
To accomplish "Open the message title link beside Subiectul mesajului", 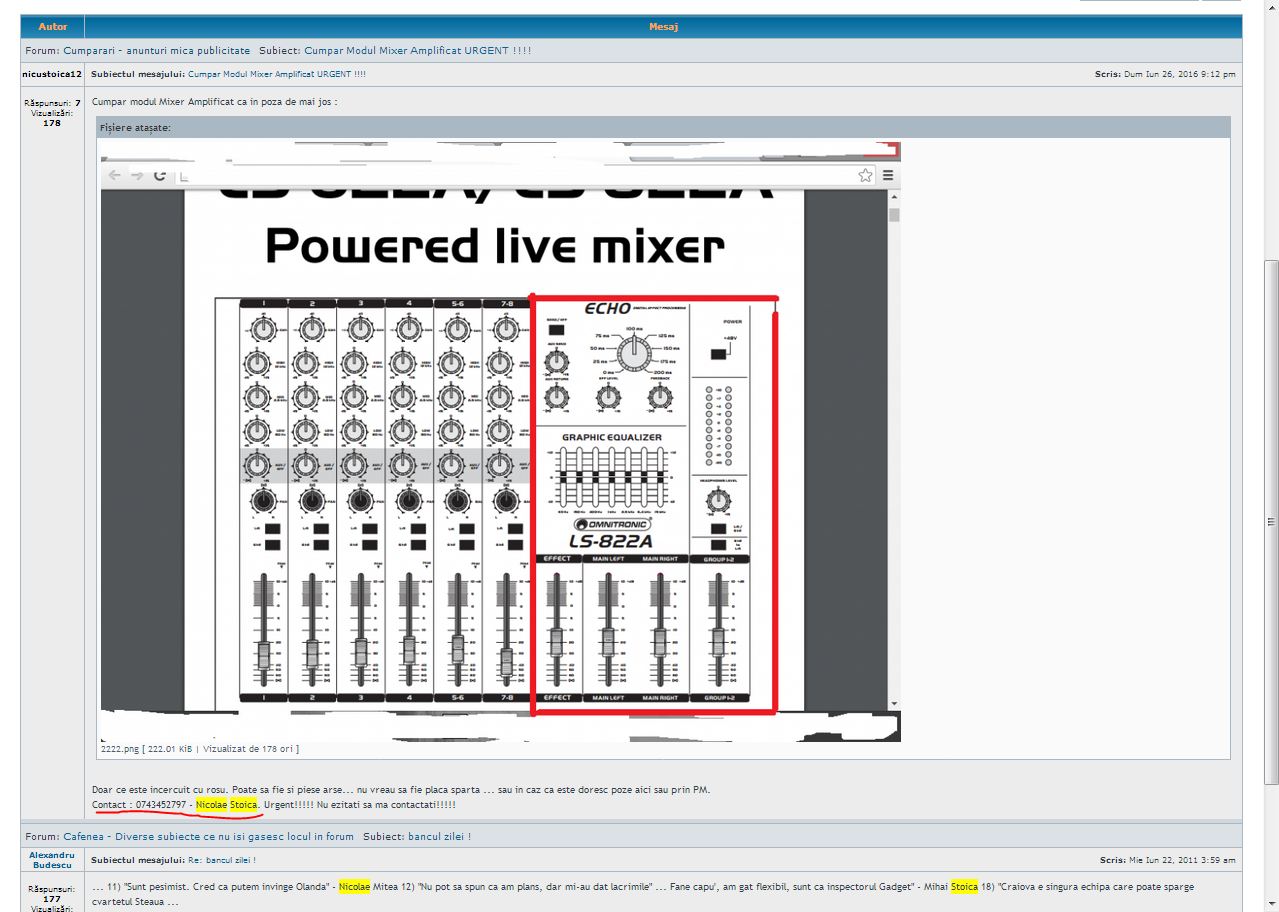I will tap(277, 74).
